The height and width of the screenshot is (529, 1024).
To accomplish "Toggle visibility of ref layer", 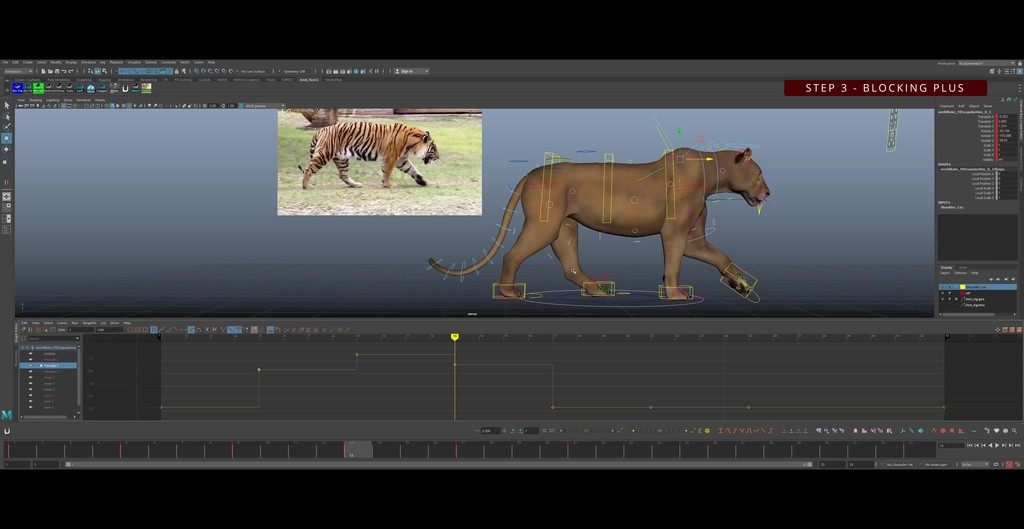I will point(942,293).
